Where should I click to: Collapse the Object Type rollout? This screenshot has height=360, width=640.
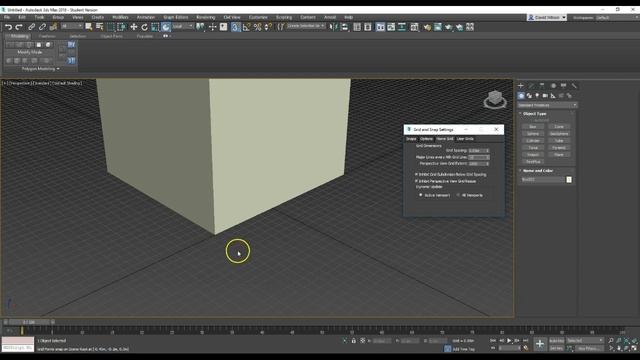click(535, 114)
